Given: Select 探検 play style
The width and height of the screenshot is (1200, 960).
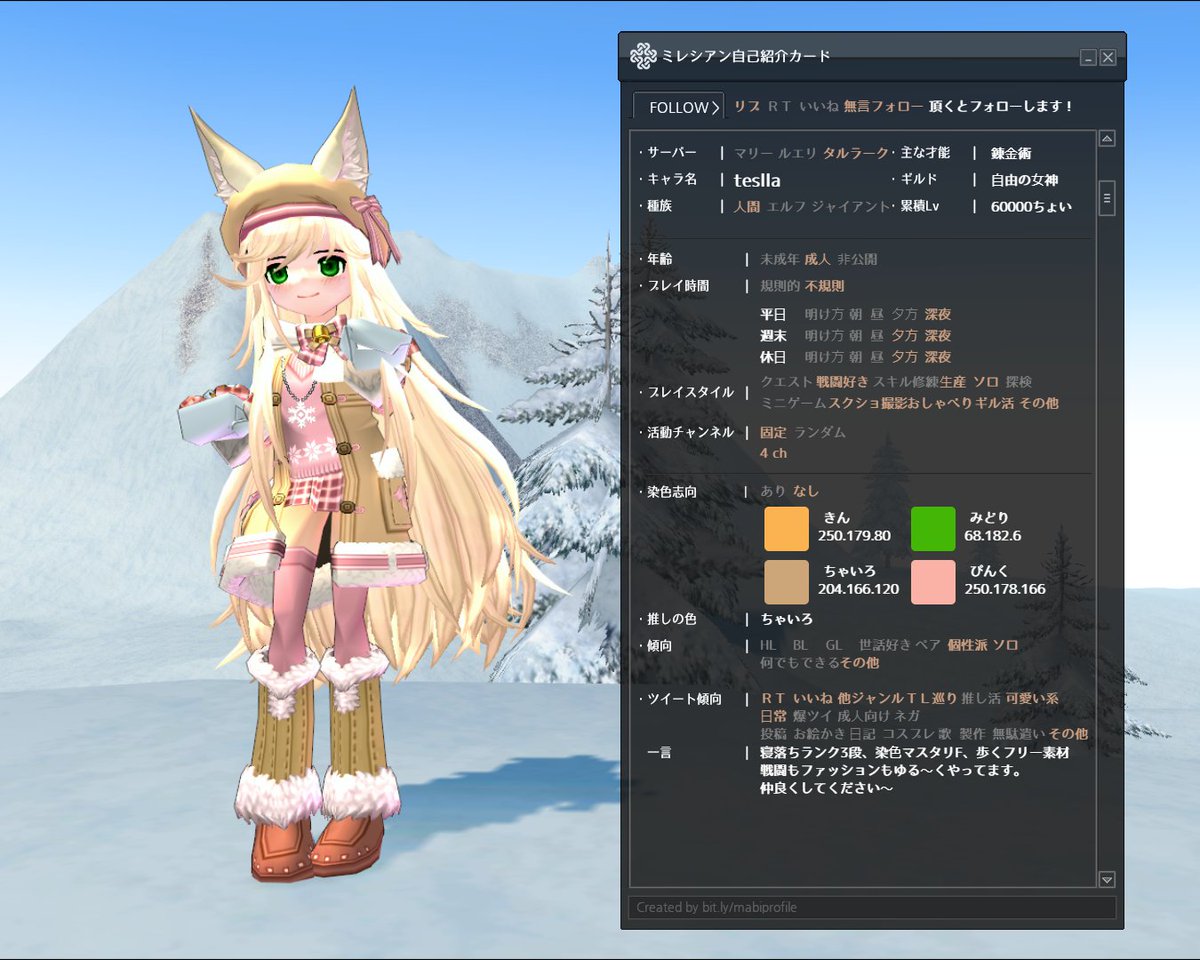Looking at the screenshot, I should [x=1019, y=382].
